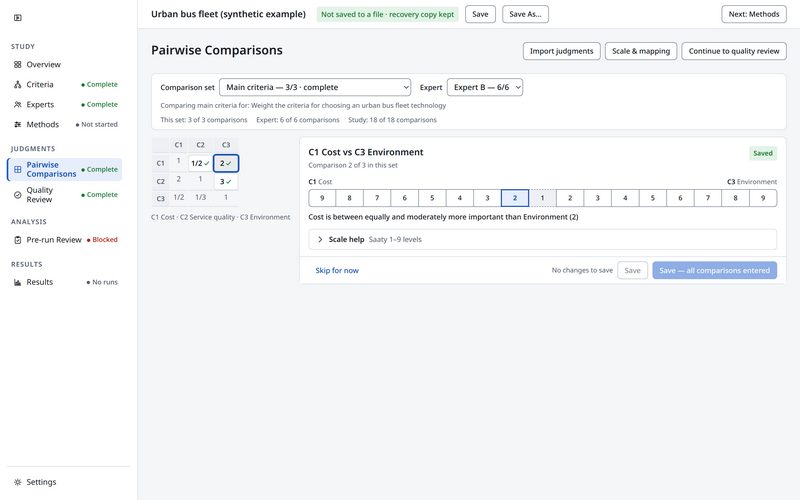Select matrix cell C1 vs C3 (2)

tap(226, 163)
